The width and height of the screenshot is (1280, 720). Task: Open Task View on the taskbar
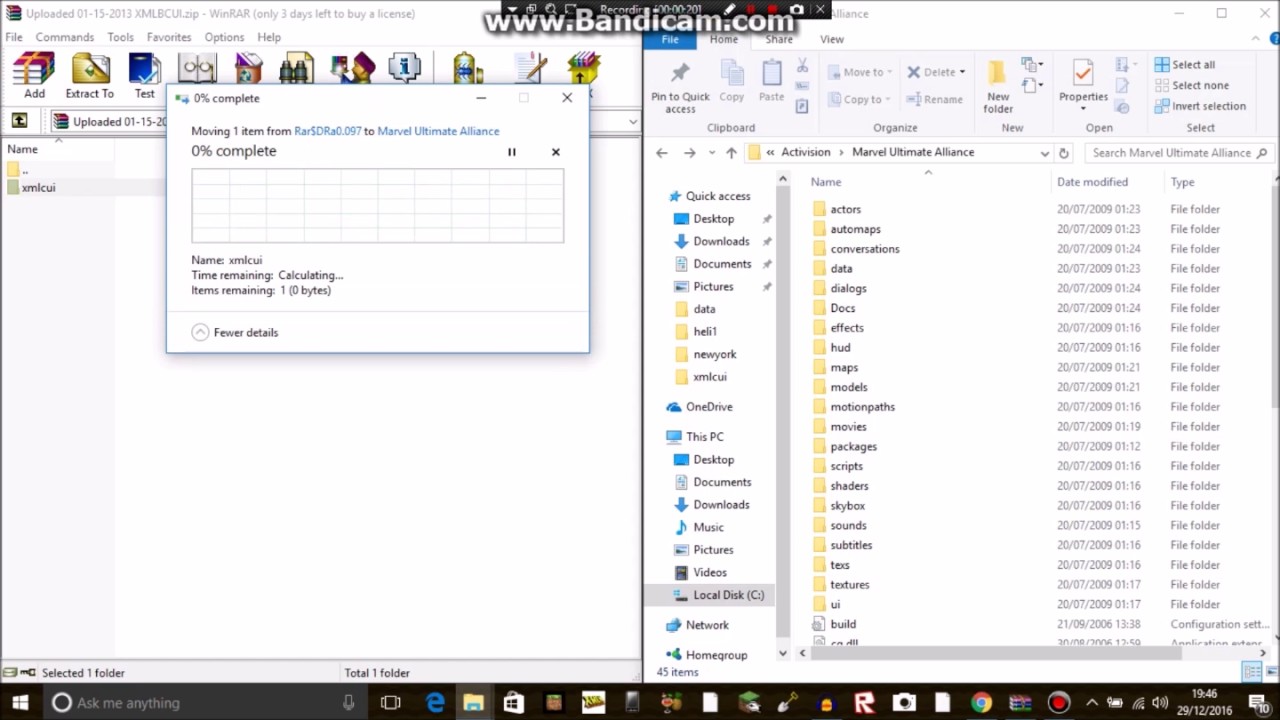pyautogui.click(x=391, y=702)
